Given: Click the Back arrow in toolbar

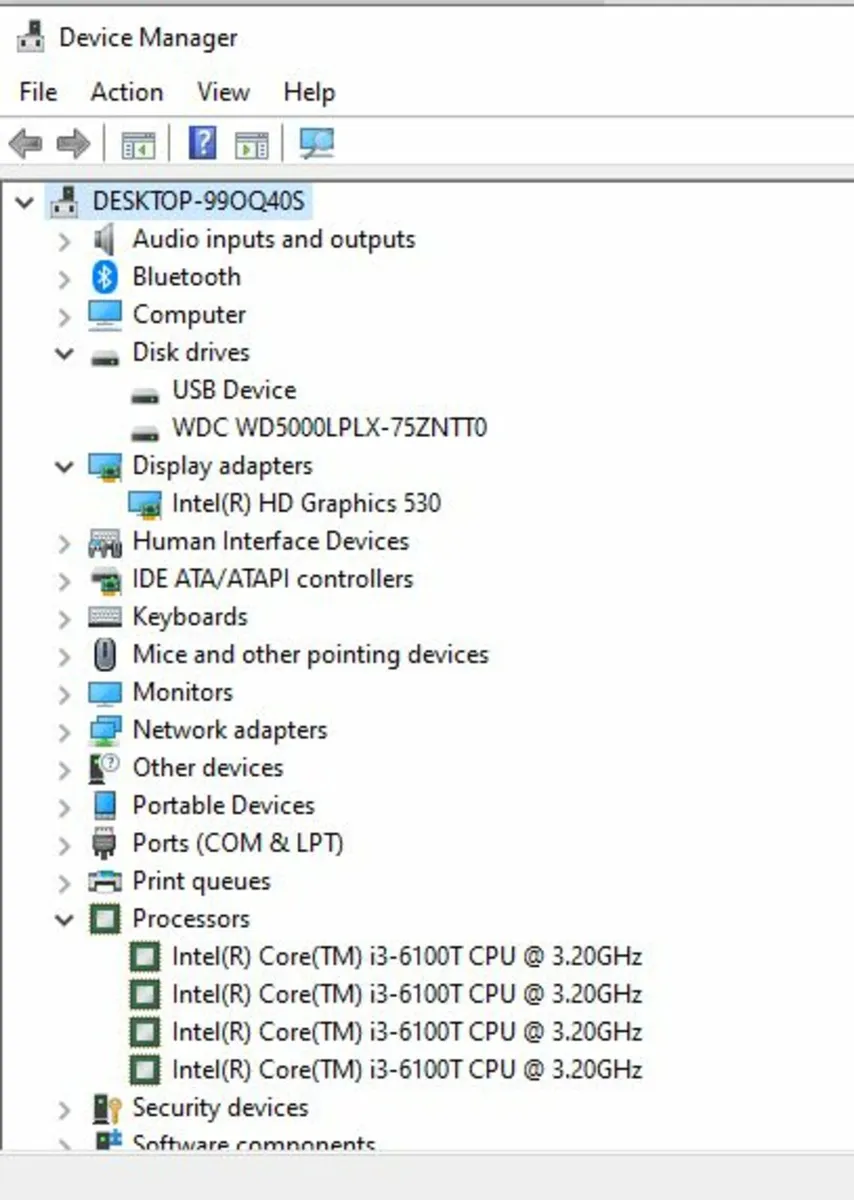Looking at the screenshot, I should click(x=25, y=144).
